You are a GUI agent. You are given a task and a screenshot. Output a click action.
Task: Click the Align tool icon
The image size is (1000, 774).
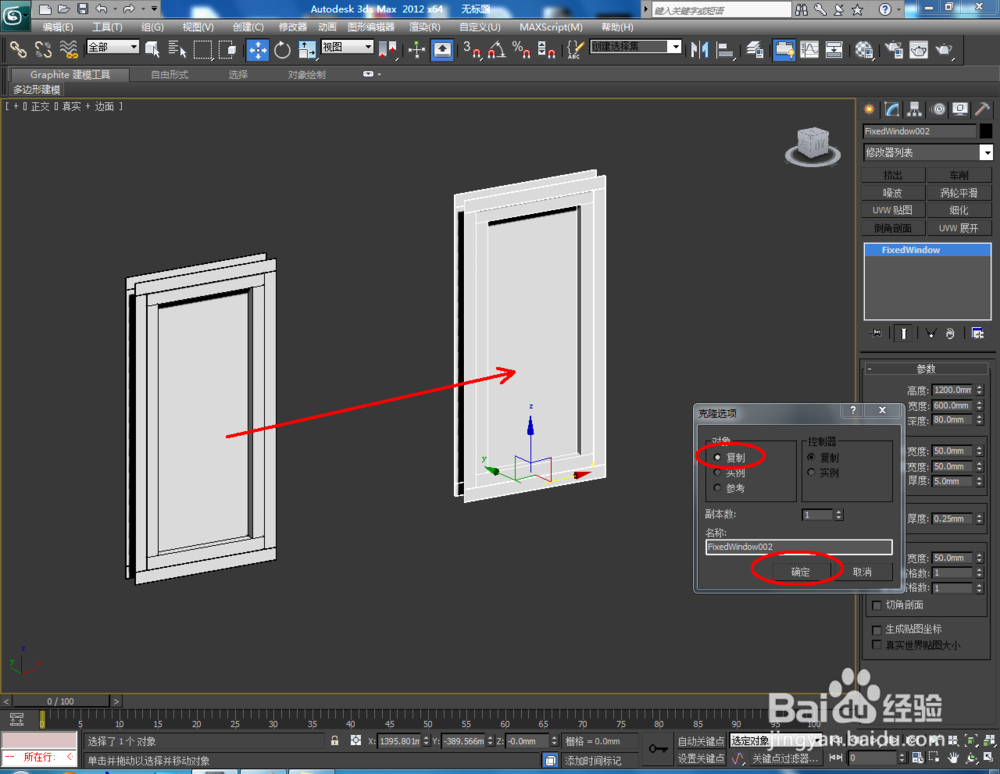[725, 49]
